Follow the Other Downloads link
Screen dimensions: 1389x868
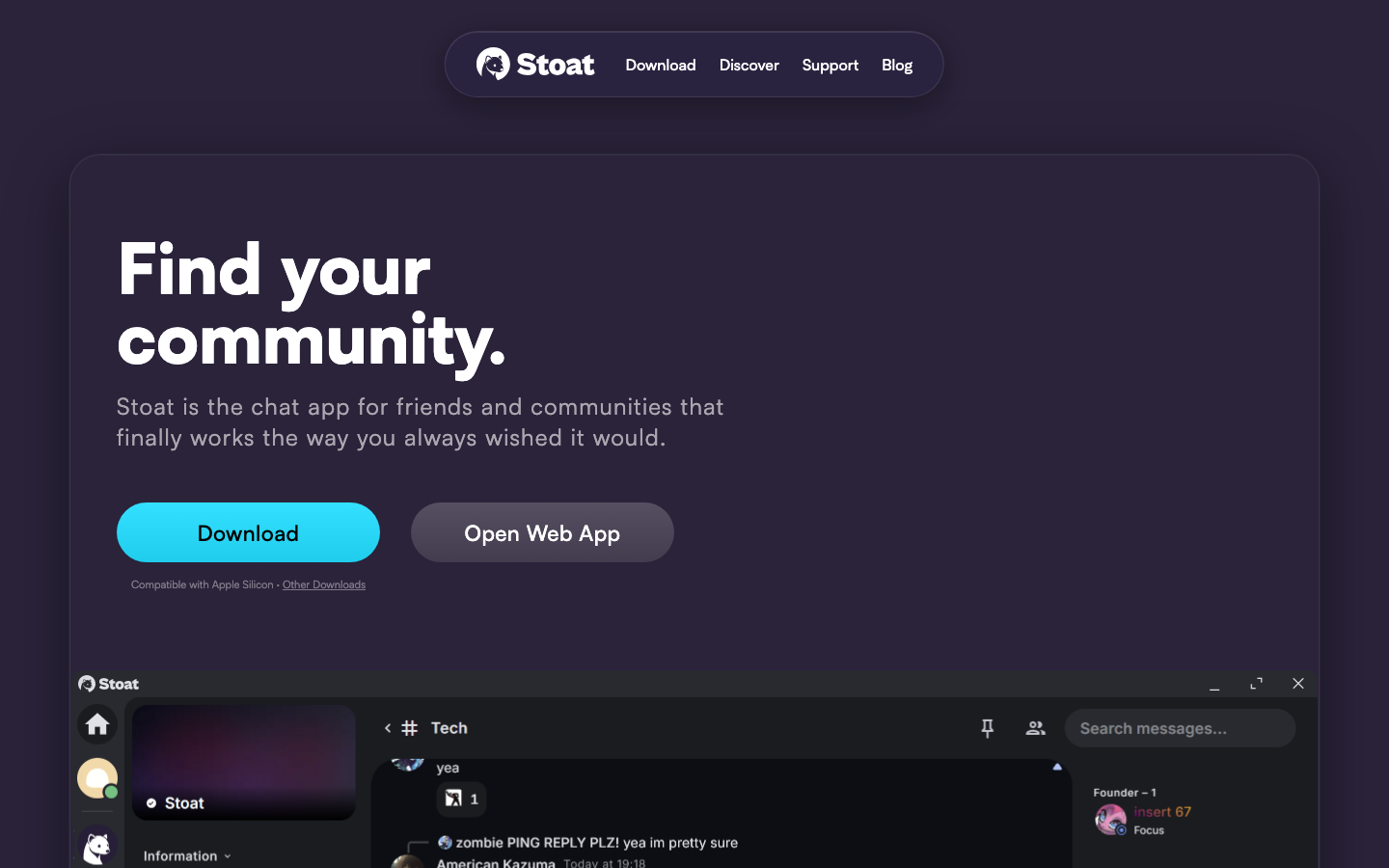pos(323,584)
